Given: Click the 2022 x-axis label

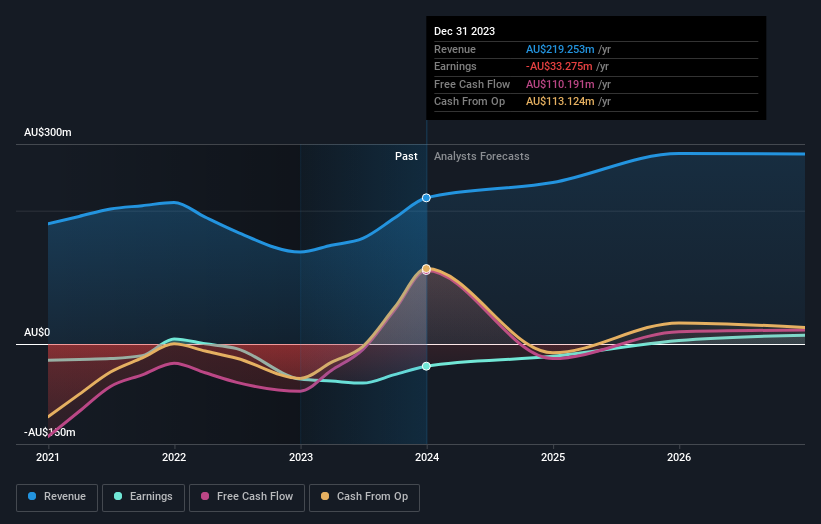Looking at the screenshot, I should tap(174, 457).
